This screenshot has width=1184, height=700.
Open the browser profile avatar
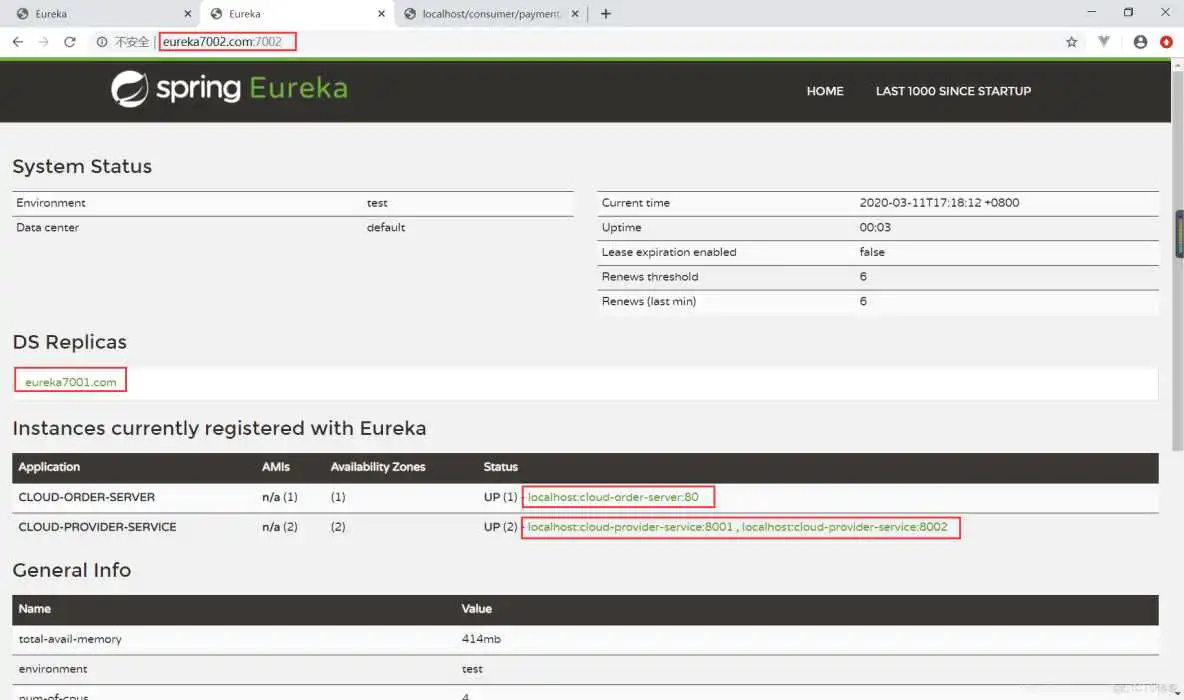click(x=1140, y=41)
